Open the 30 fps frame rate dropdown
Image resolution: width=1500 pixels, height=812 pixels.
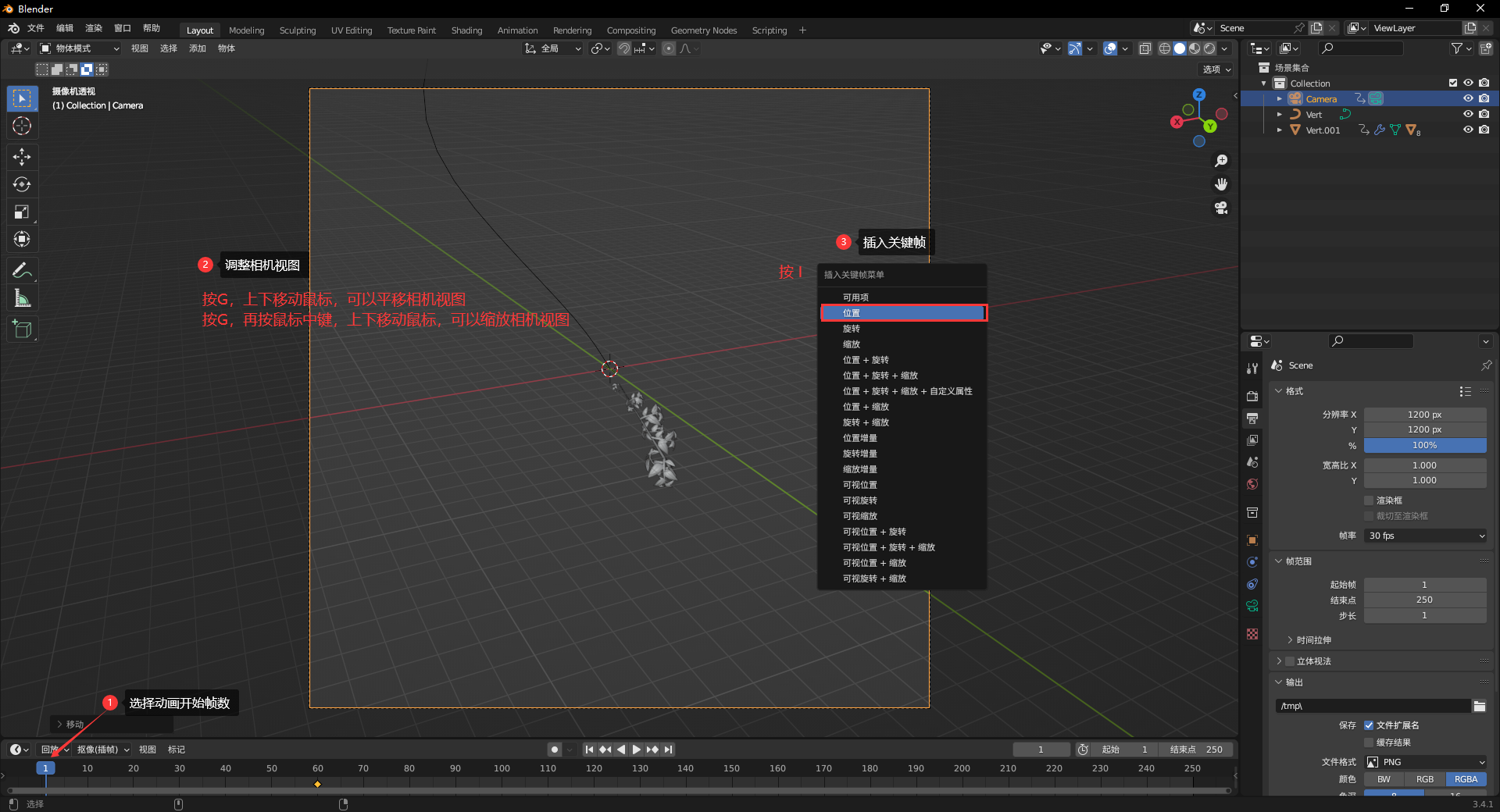(1425, 536)
